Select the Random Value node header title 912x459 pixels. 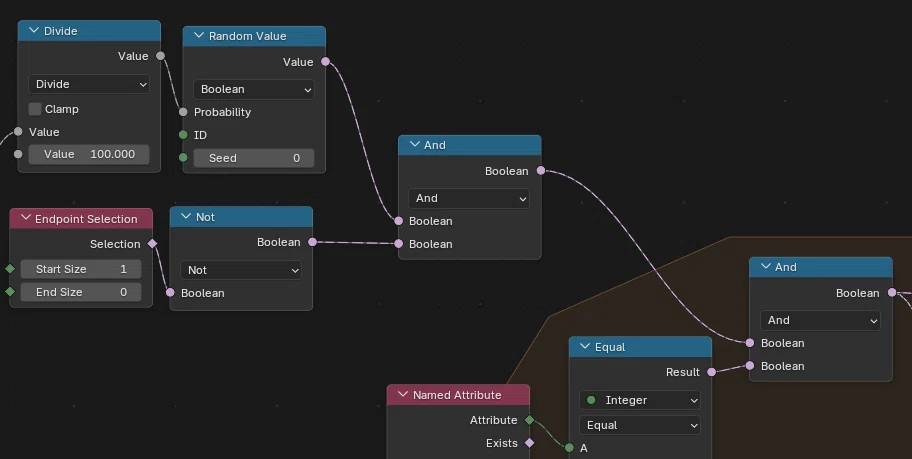click(x=248, y=36)
